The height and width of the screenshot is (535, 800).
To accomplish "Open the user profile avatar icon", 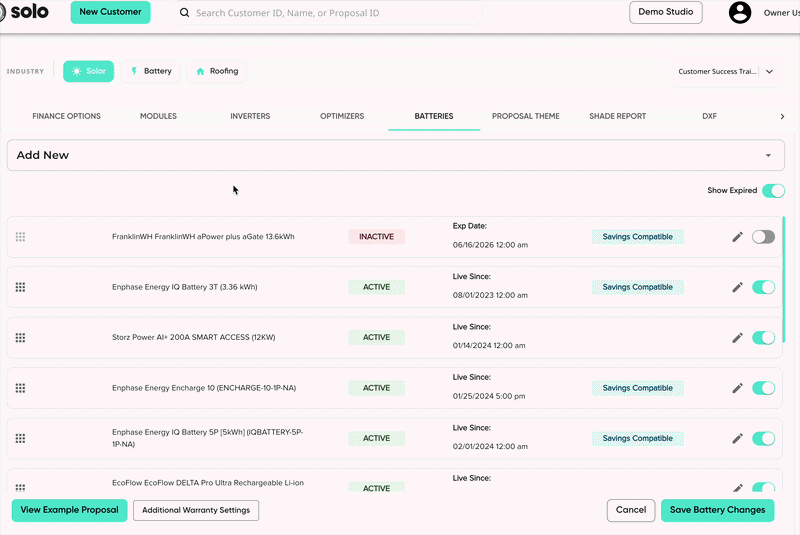I will (x=739, y=13).
